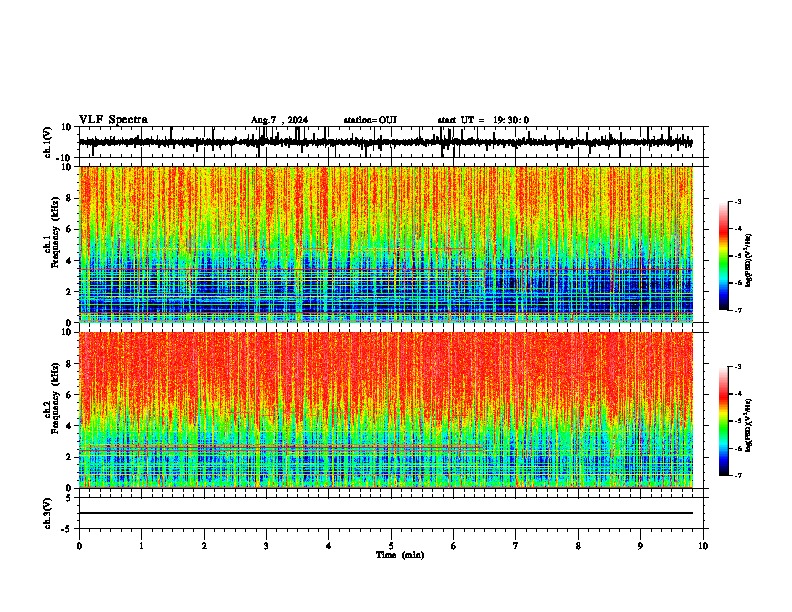Click the date label 'Aug.7 , 2024'
Screen dimensions: 792x612
coord(279,120)
